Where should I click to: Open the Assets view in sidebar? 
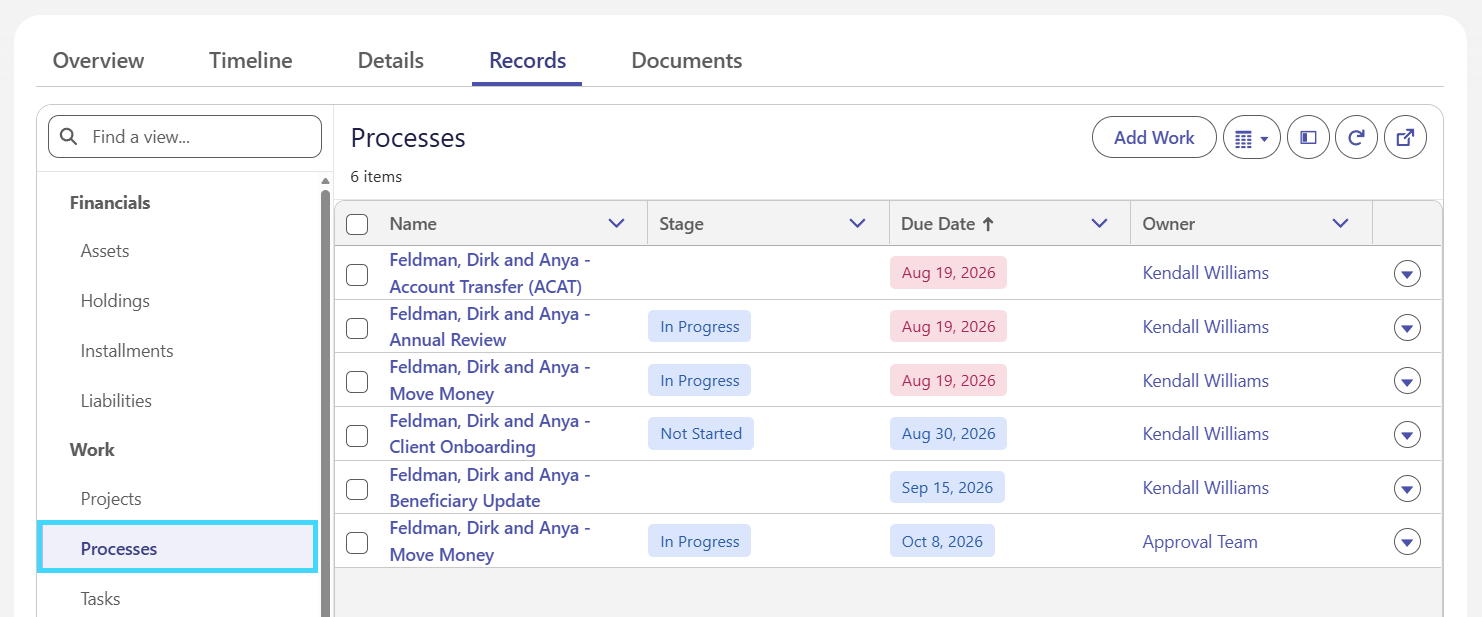coord(105,251)
